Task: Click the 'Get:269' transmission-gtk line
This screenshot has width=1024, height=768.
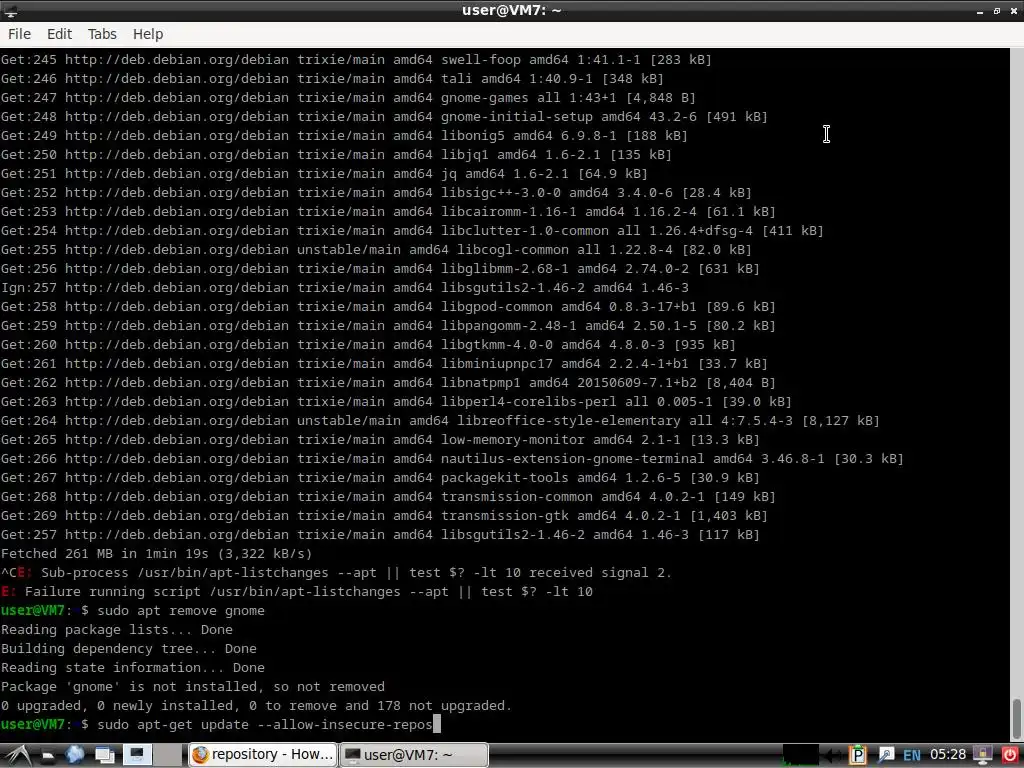Action: click(384, 516)
